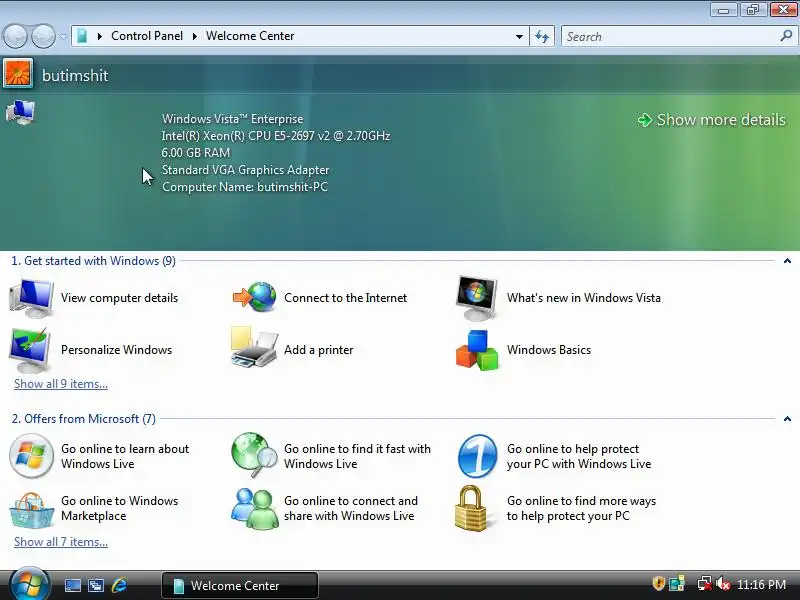Open What's new in Windows Vista icon
This screenshot has width=800, height=600.
[477, 298]
